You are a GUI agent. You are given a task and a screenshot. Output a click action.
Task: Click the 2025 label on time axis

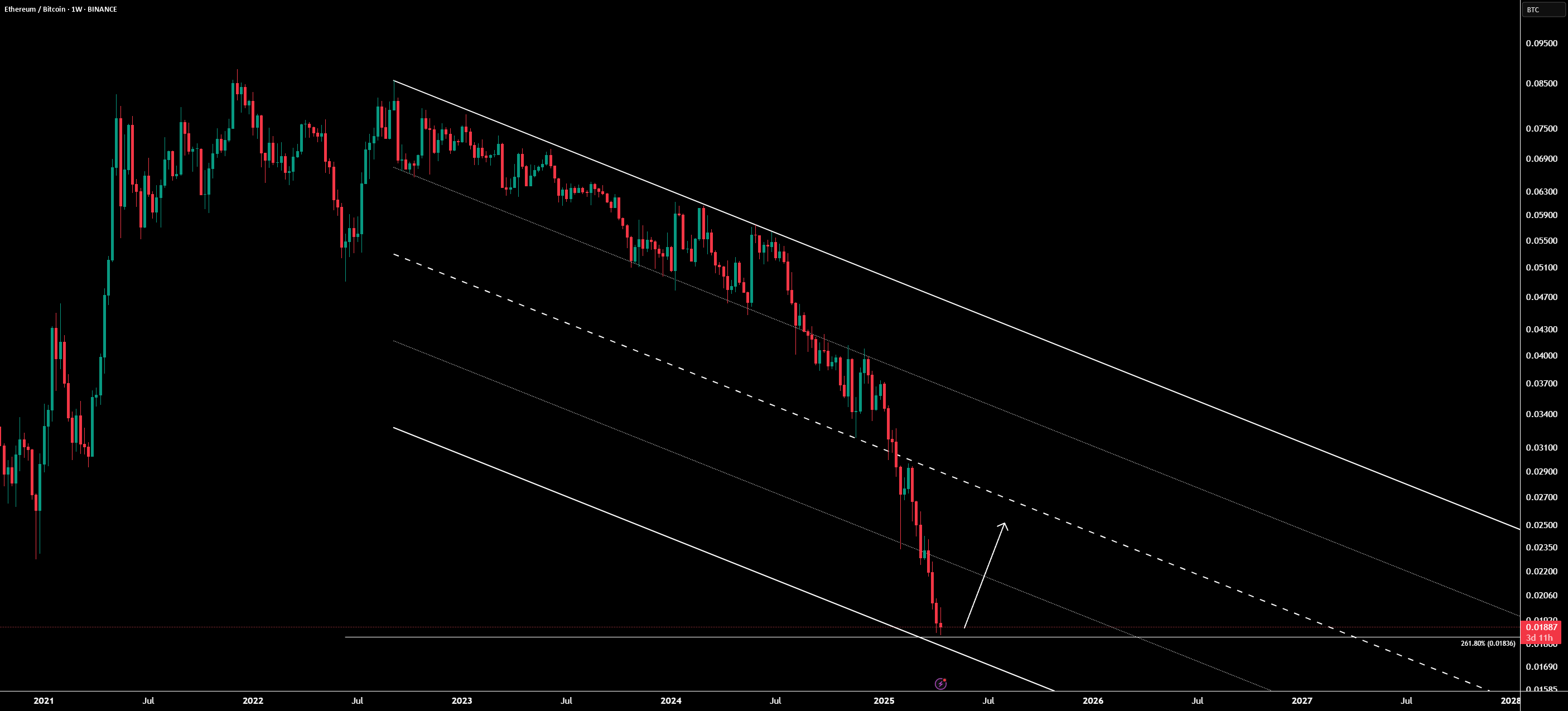[884, 700]
